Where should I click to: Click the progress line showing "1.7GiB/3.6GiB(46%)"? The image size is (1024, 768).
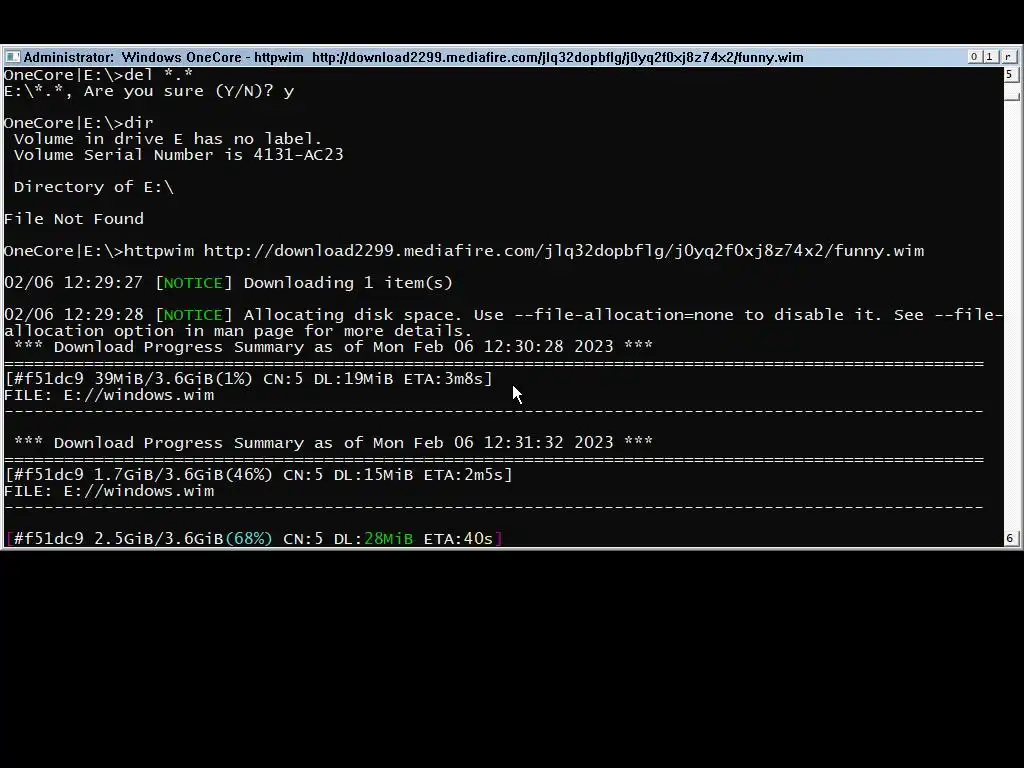click(x=258, y=475)
